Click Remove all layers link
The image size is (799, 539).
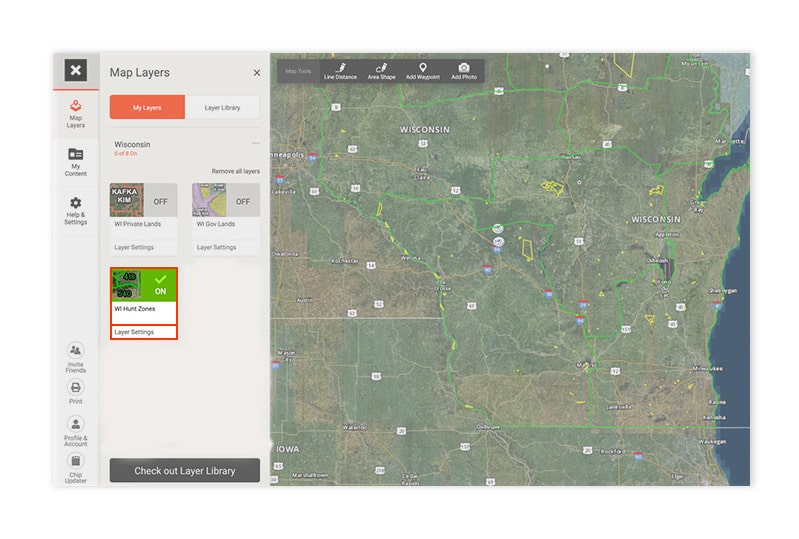click(x=235, y=171)
